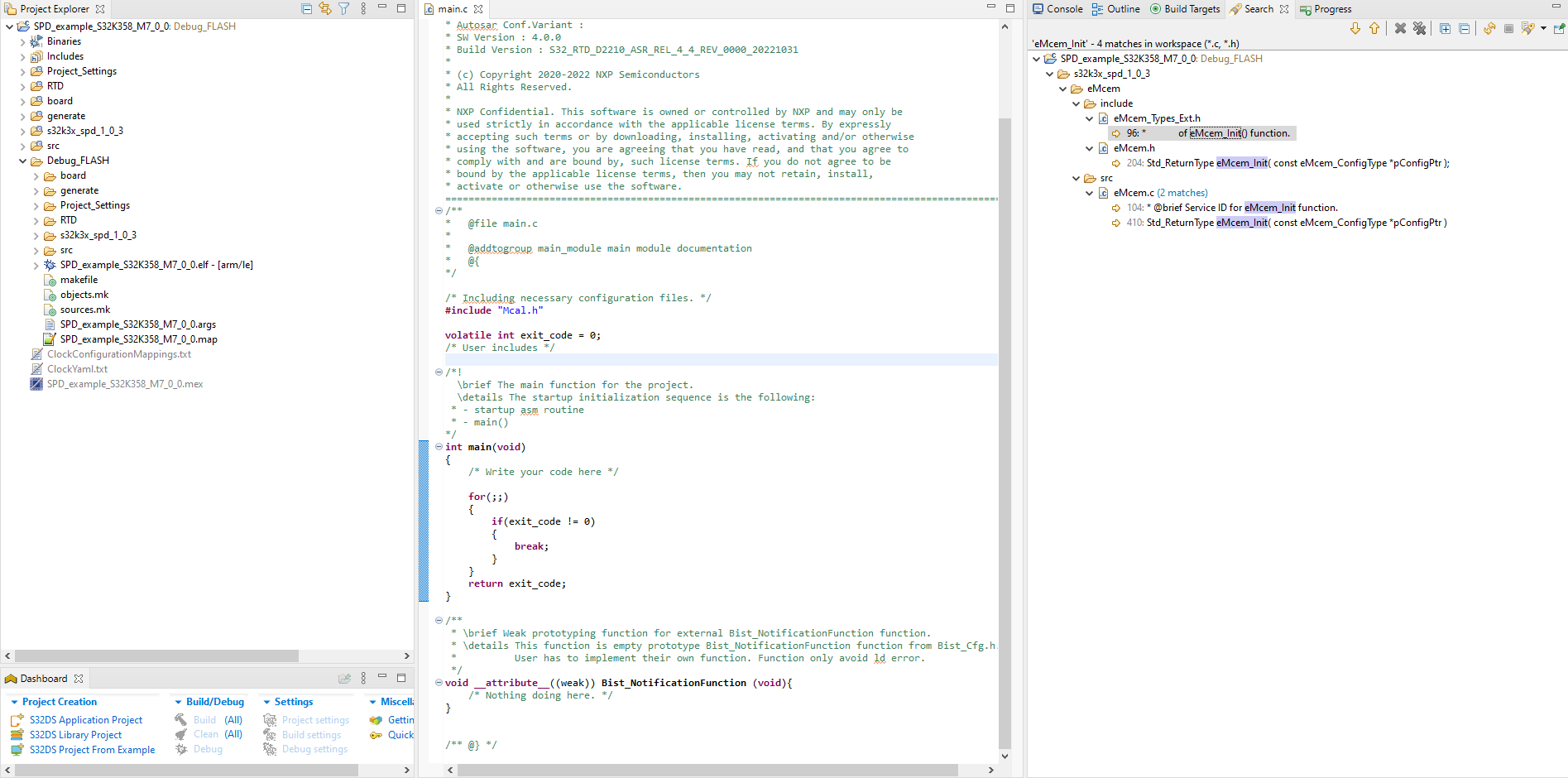Show next search match (down arrow)
Screen dimensions: 1568x778
tap(1355, 28)
